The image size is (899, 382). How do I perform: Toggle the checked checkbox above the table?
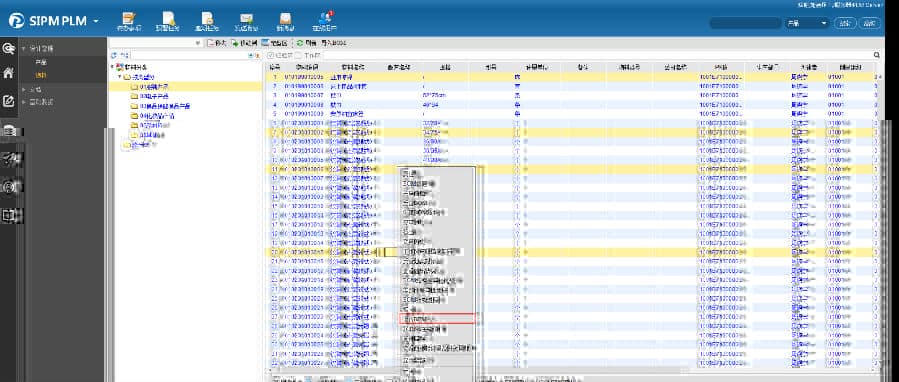click(x=271, y=56)
